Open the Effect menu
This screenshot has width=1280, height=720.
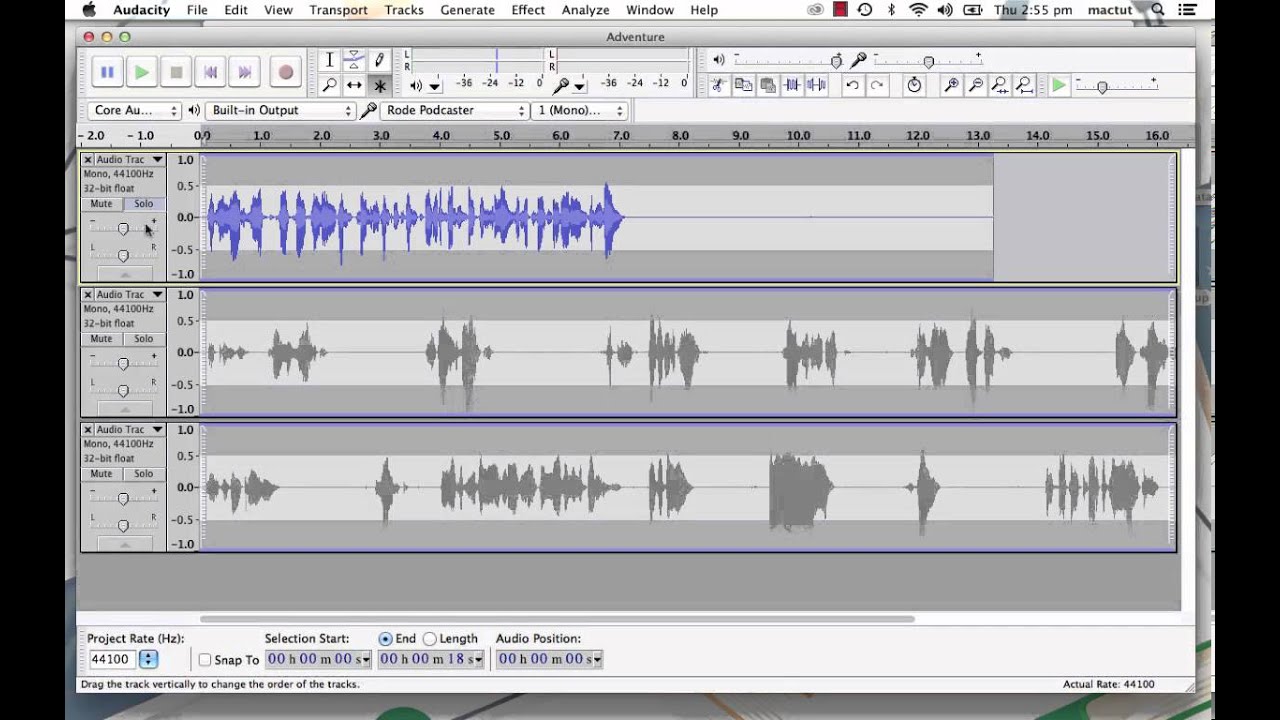(528, 10)
